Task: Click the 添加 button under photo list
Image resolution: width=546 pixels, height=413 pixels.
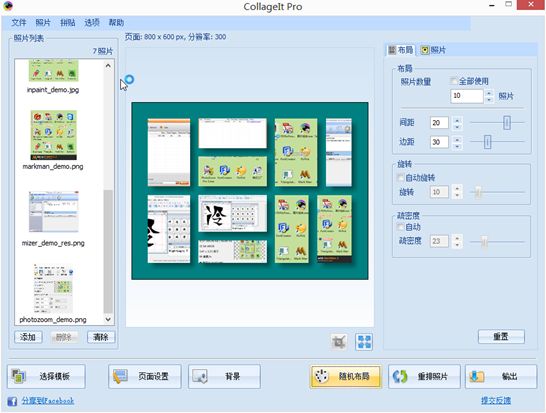Action: tap(28, 337)
